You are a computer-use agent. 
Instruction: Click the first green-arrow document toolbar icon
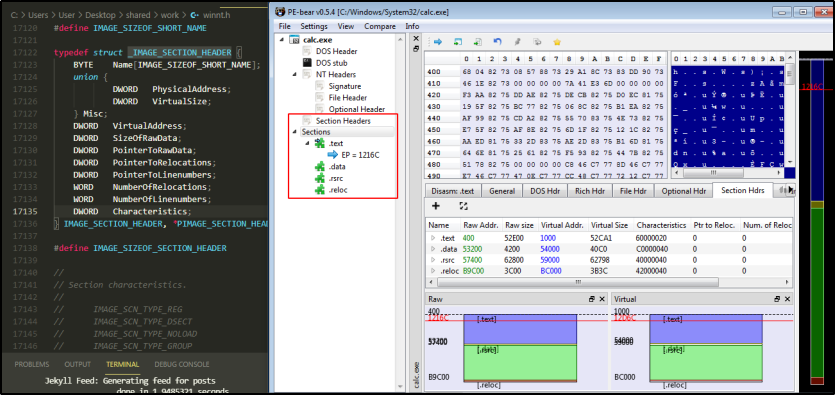pos(458,42)
